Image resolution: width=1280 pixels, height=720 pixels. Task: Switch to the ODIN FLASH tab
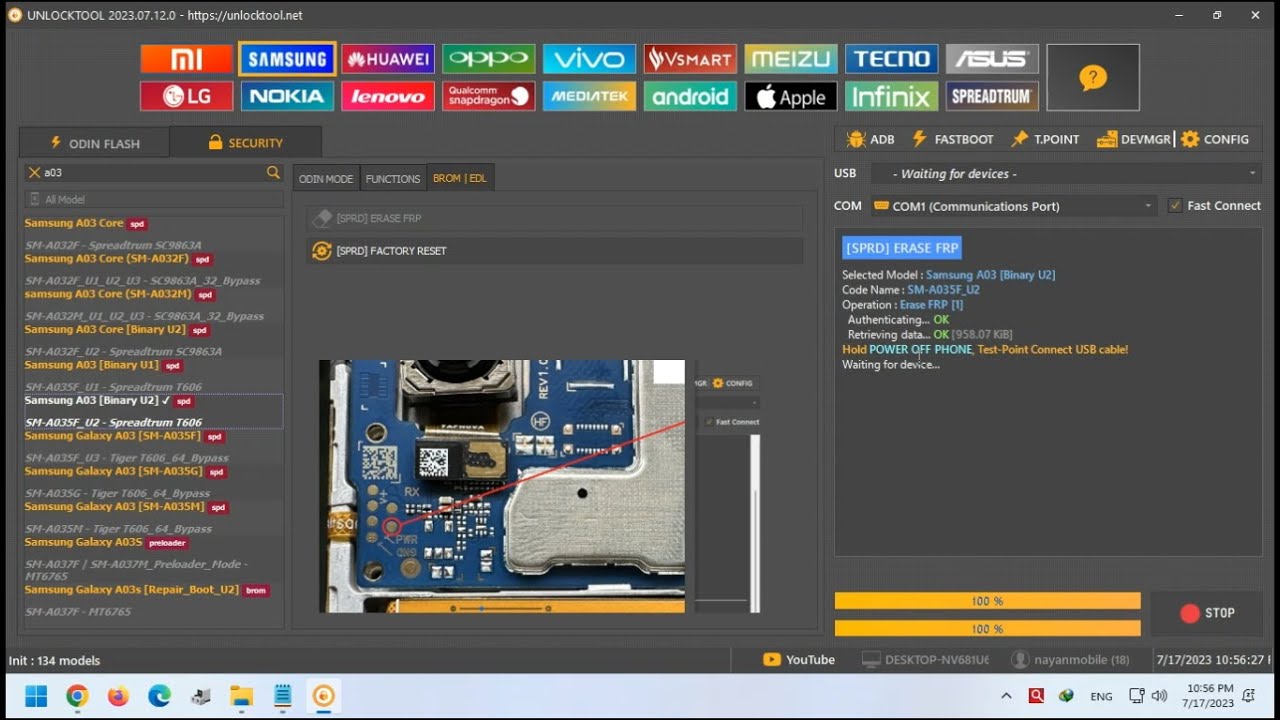tap(95, 143)
